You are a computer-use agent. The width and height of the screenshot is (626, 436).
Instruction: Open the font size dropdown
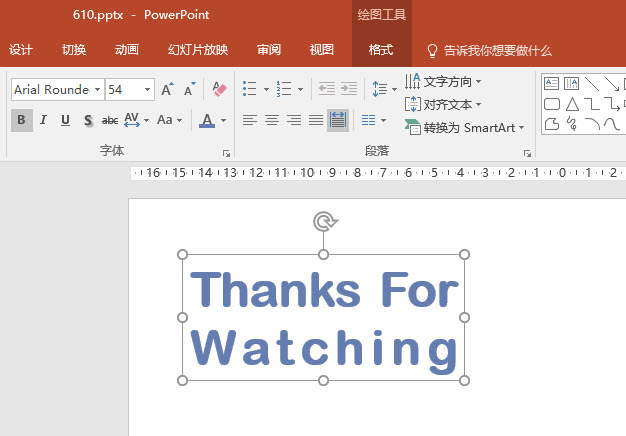[x=147, y=89]
